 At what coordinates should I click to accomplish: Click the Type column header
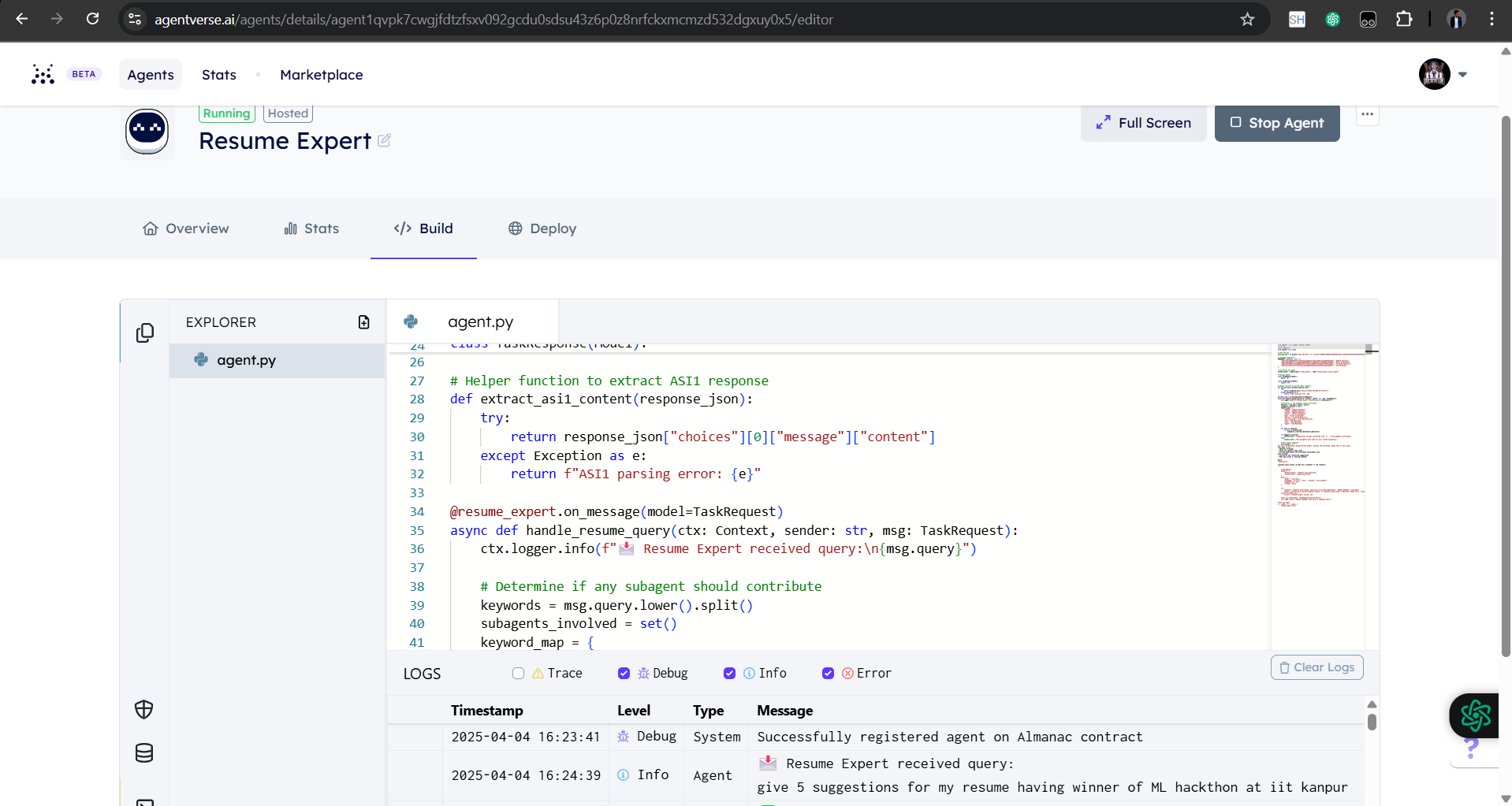(x=708, y=711)
